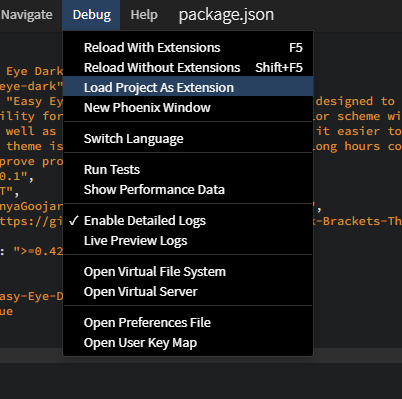402x399 pixels.
Task: Expand the Help menu
Action: [144, 15]
